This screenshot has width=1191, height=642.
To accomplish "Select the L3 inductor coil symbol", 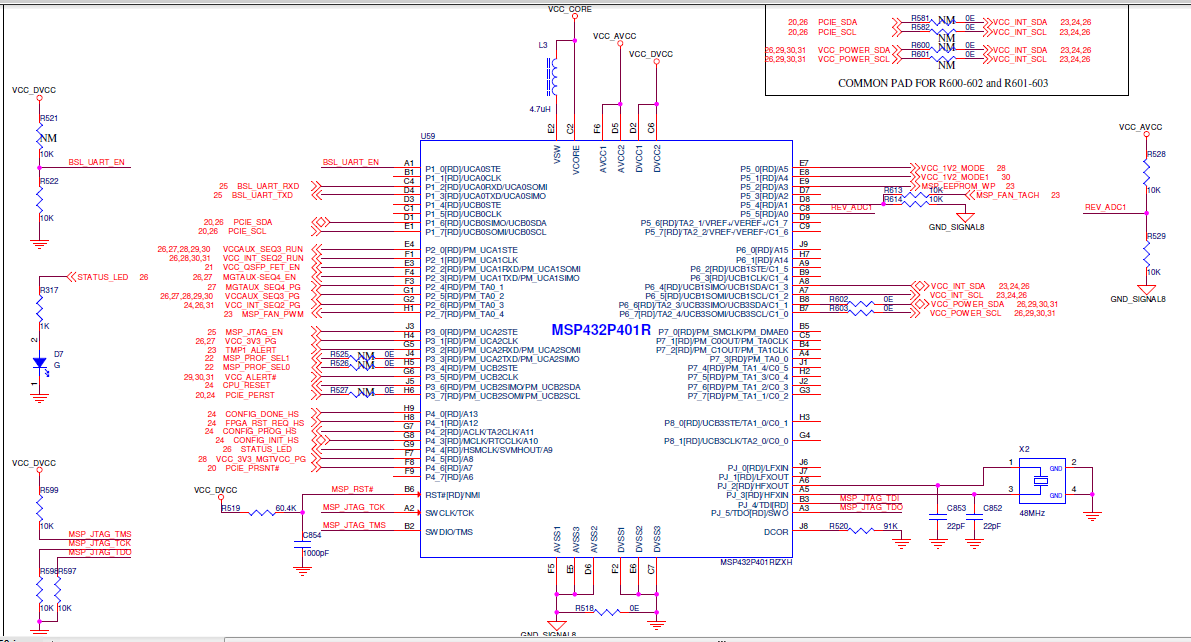I will [553, 77].
